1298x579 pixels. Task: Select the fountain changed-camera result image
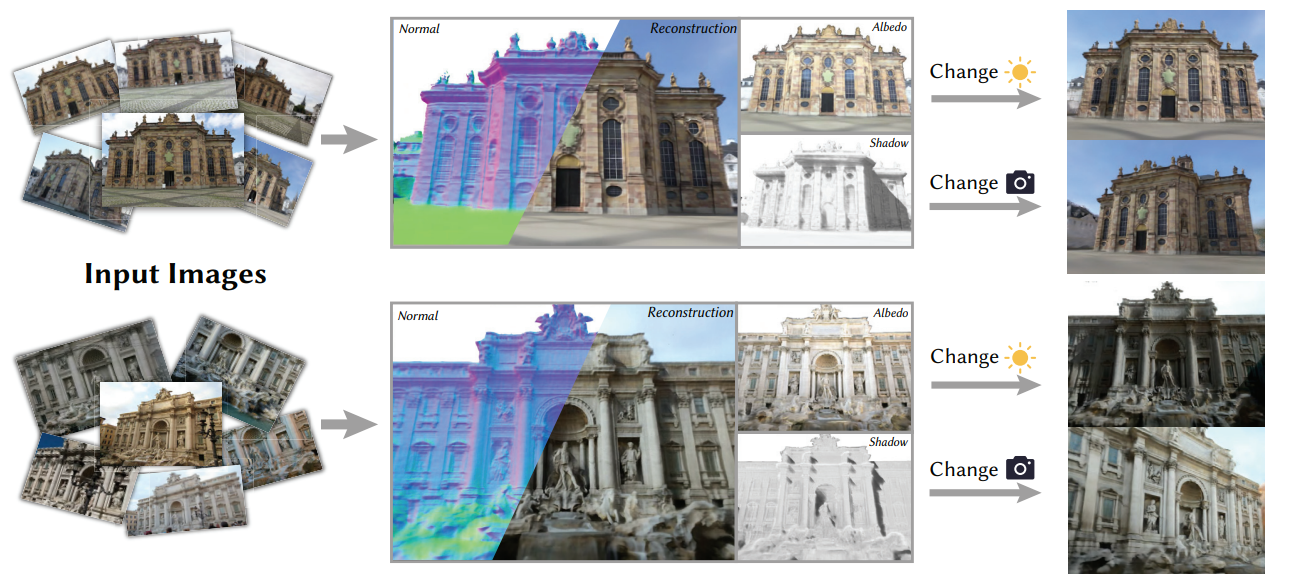pyautogui.click(x=1165, y=500)
